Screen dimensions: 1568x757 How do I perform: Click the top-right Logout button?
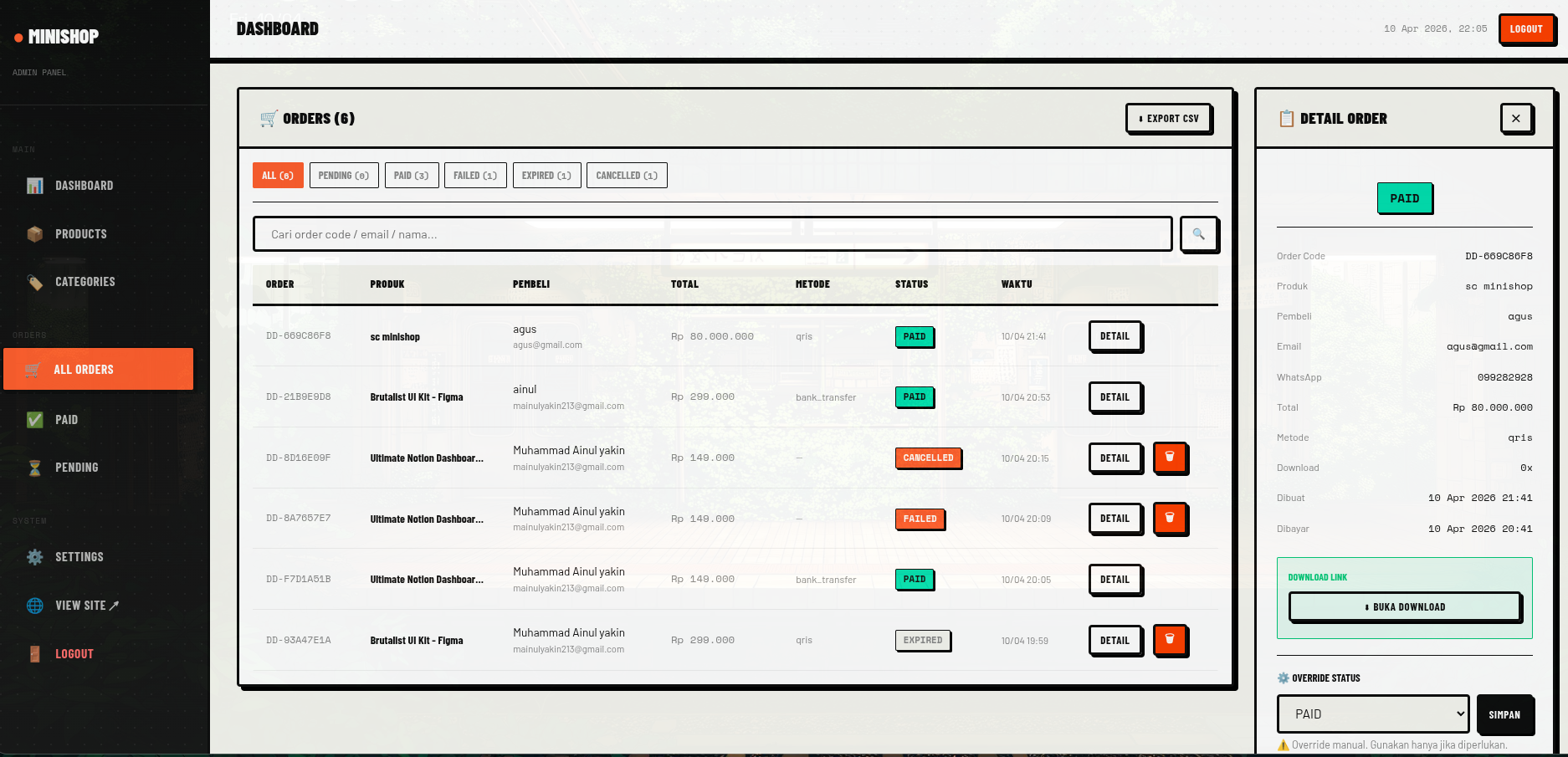click(1525, 29)
